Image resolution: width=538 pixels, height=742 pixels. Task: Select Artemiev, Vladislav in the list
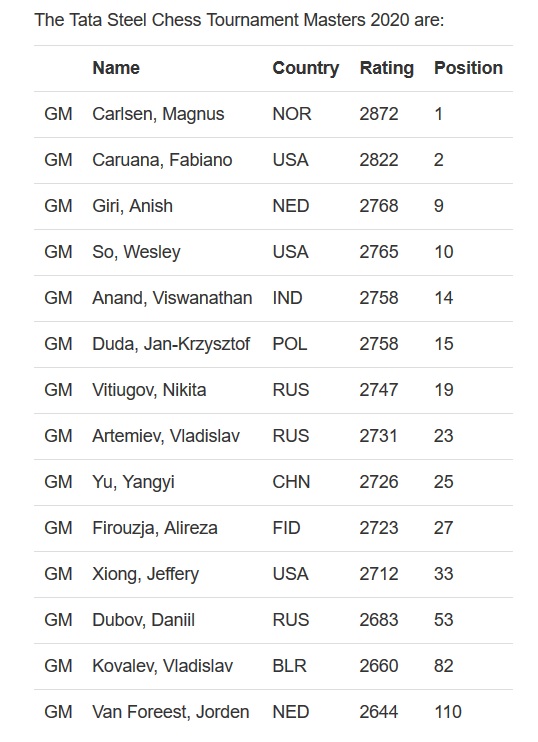tap(166, 436)
